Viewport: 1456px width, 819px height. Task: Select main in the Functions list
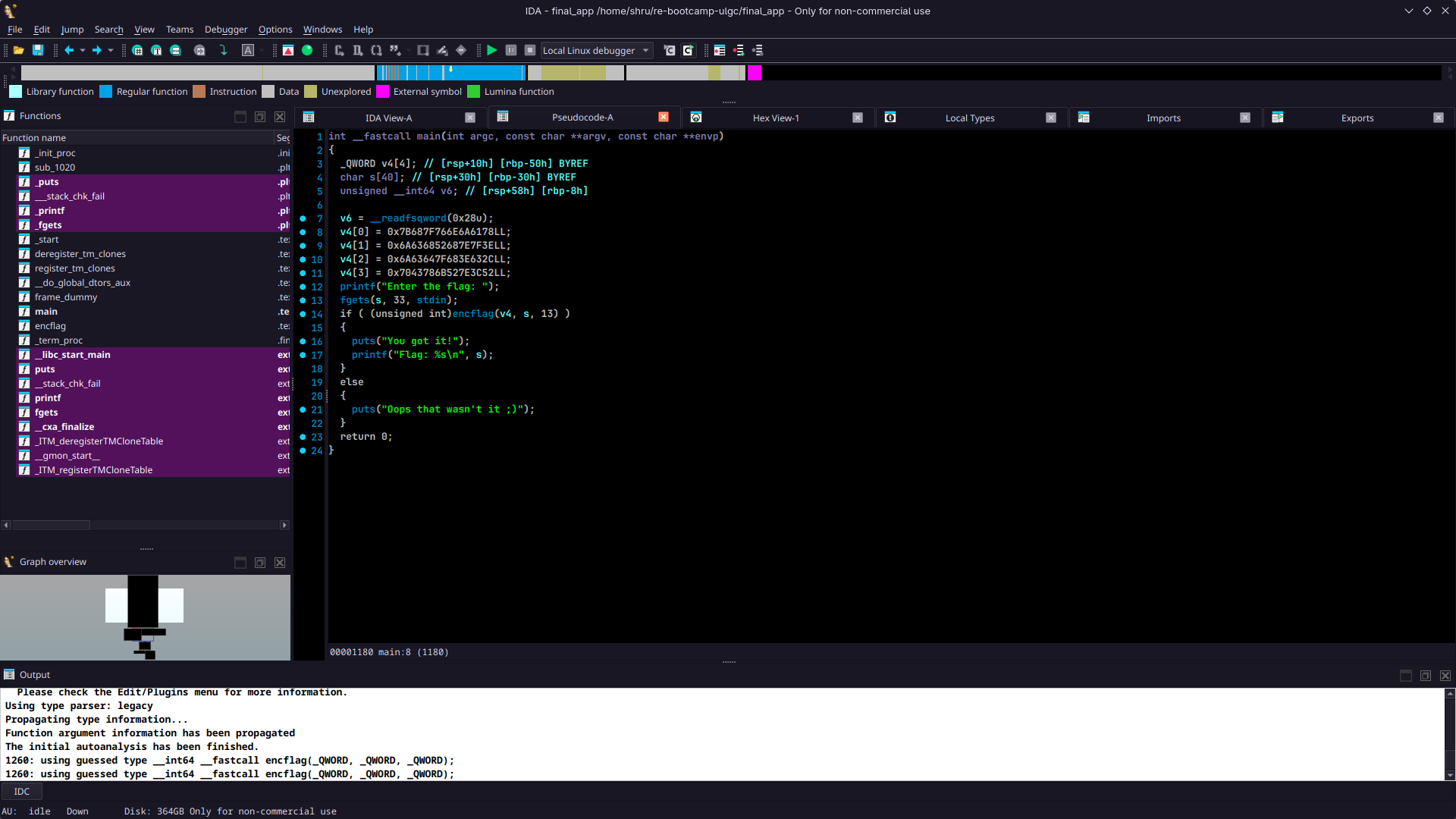[46, 312]
